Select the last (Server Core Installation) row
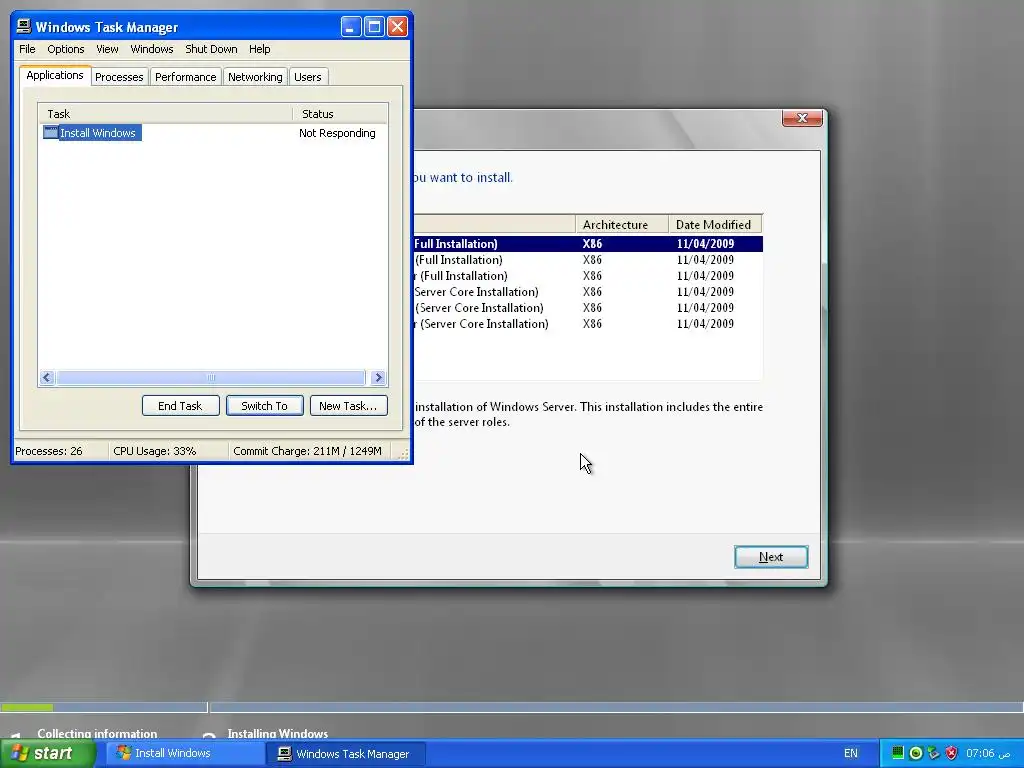1024x768 pixels. pos(588,324)
